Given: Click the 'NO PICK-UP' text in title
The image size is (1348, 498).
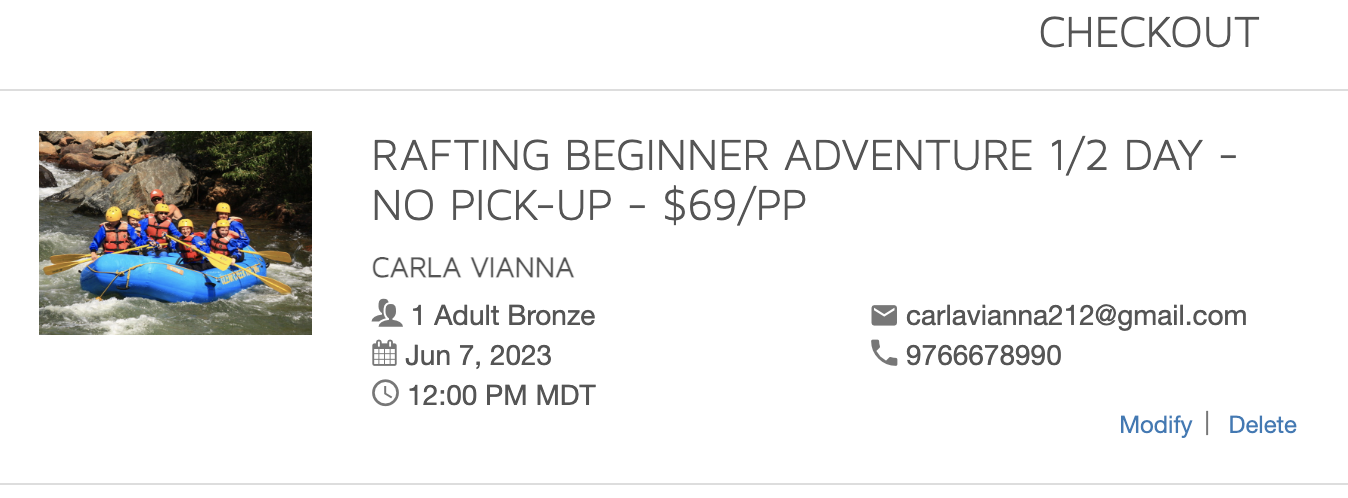Looking at the screenshot, I should pos(490,206).
